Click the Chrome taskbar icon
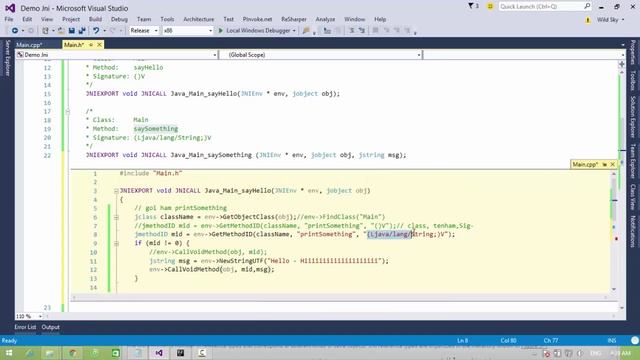This screenshot has height=360, width=640. click(x=73, y=353)
